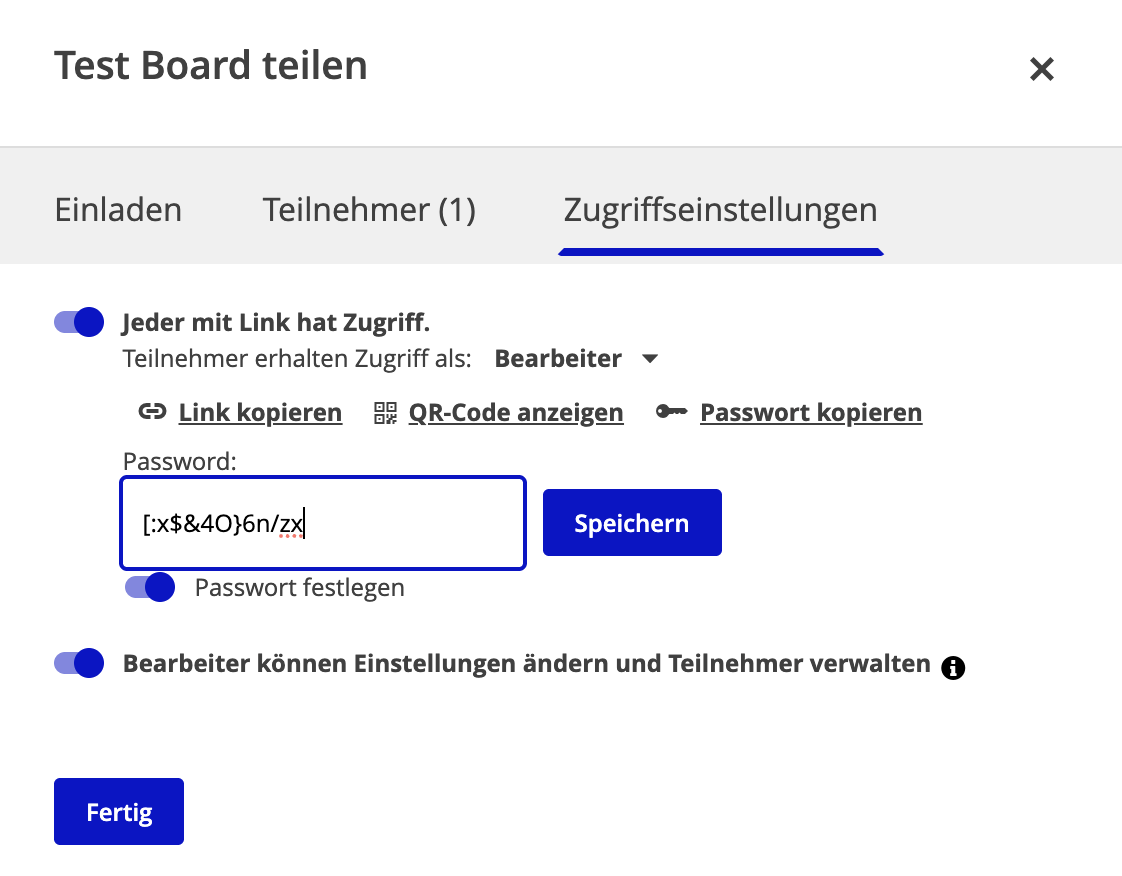Click the info icon next to Bearbeiter settings toggle
The width and height of the screenshot is (1122, 876).
[x=953, y=667]
